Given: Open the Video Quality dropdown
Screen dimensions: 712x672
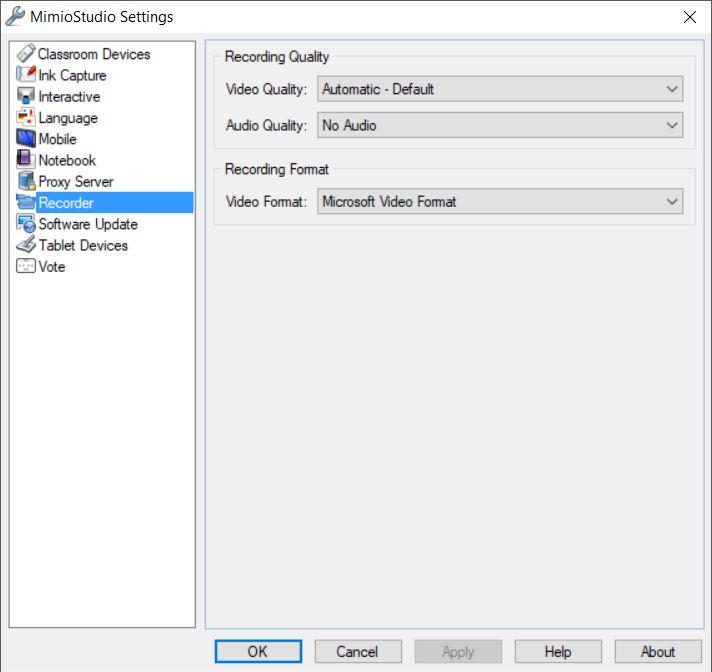Looking at the screenshot, I should [500, 89].
